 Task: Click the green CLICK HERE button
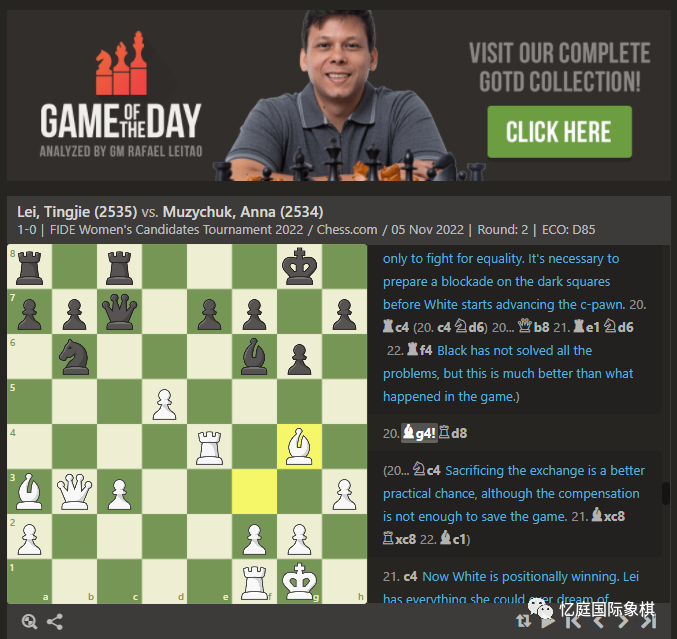pos(560,132)
